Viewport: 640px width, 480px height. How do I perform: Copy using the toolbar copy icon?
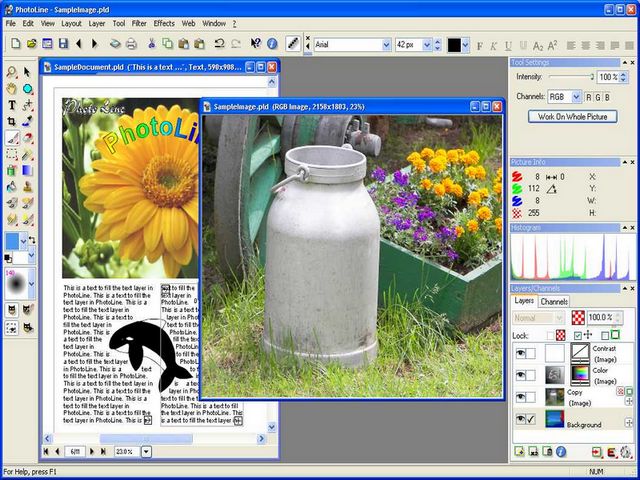point(167,44)
